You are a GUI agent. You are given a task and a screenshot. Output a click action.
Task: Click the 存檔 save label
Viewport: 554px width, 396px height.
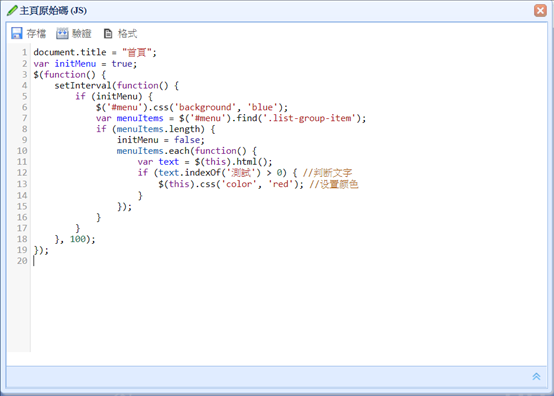(36, 34)
